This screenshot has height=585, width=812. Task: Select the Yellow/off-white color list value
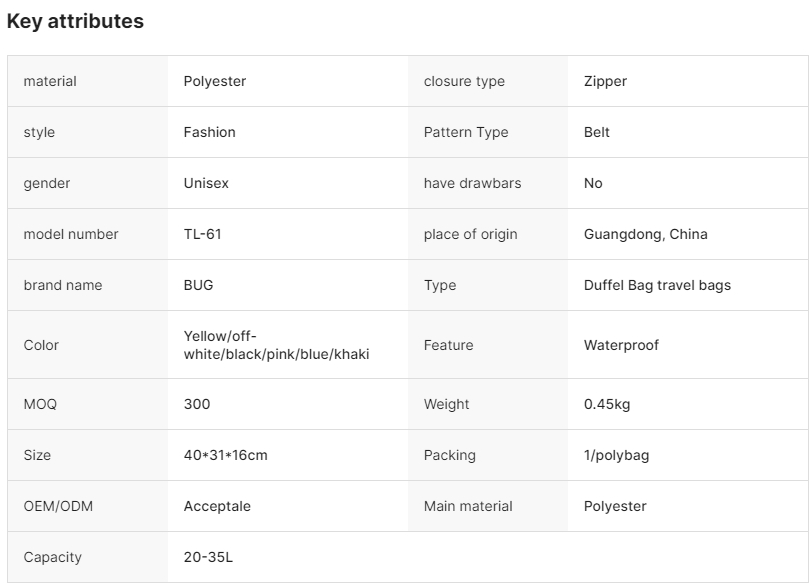pyautogui.click(x=276, y=345)
